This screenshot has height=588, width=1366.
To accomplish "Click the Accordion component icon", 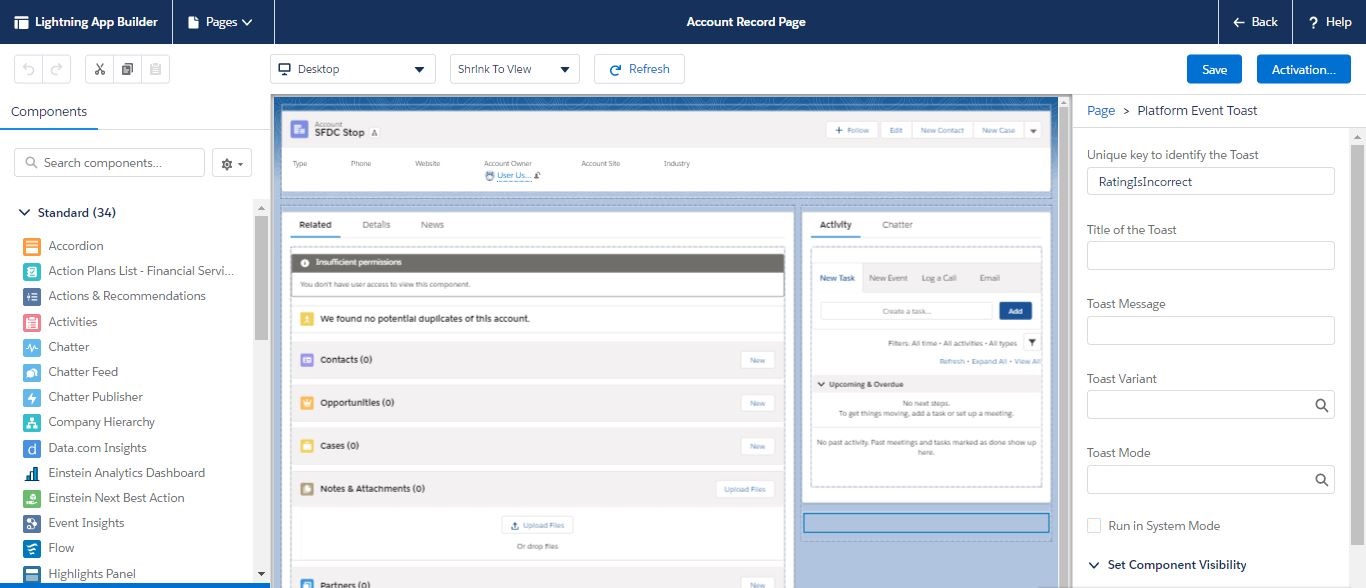I will pyautogui.click(x=31, y=246).
